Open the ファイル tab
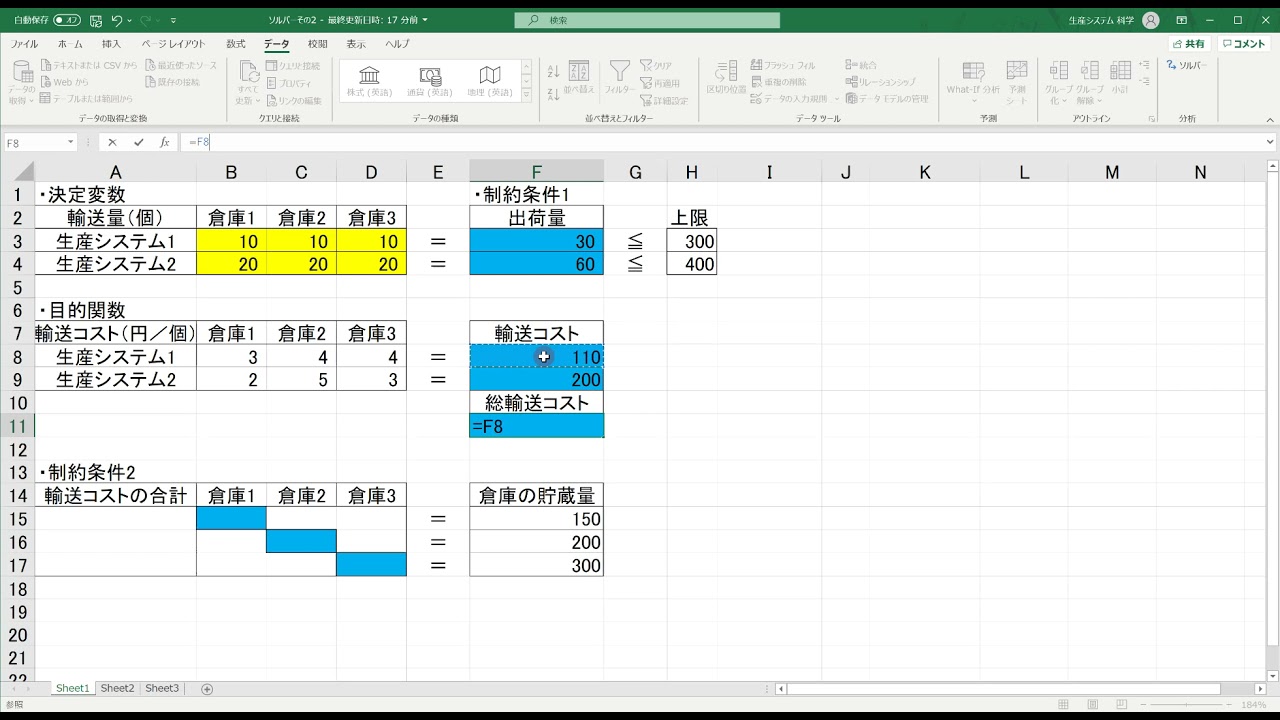The image size is (1280, 720). point(24,44)
